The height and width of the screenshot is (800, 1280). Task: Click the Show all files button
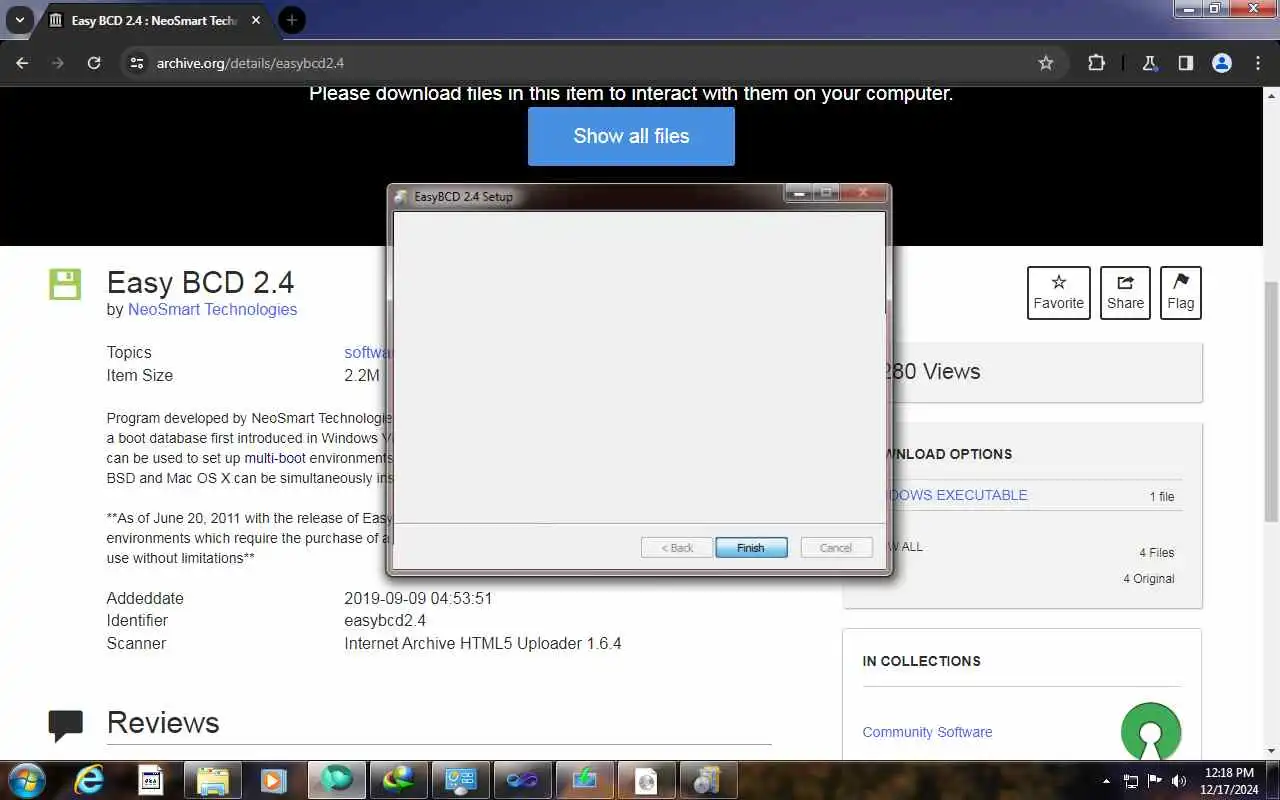coord(631,136)
